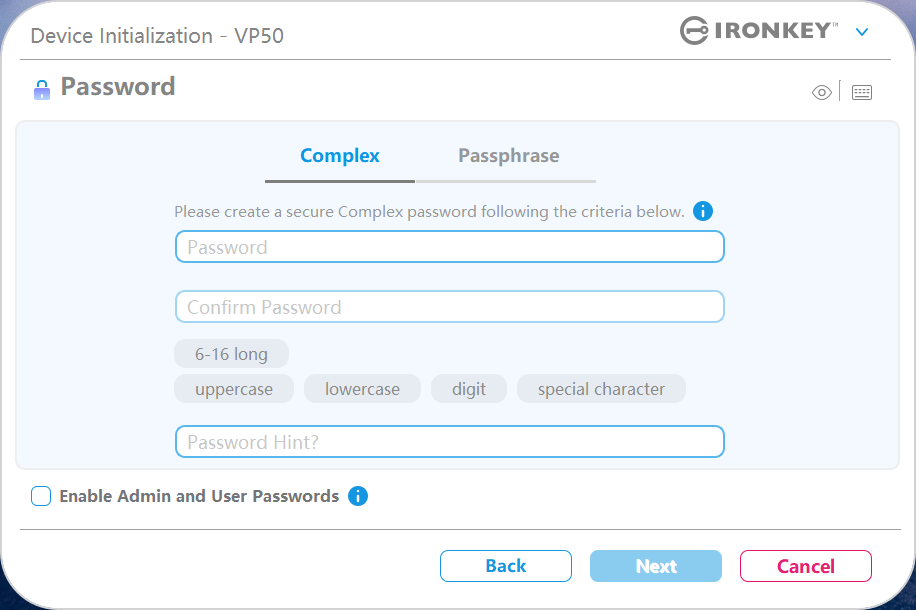Click the Password Hint field
This screenshot has width=916, height=610.
pyautogui.click(x=449, y=442)
